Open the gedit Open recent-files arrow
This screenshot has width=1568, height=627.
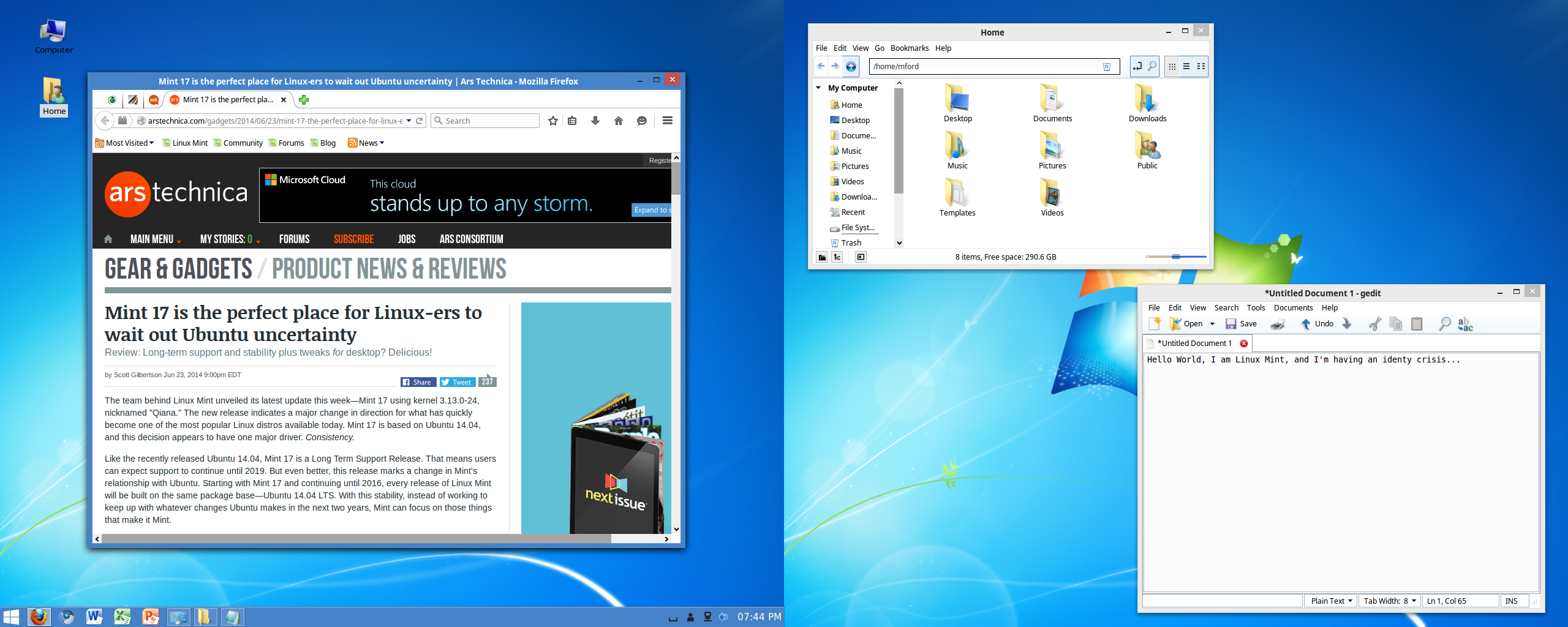pos(1212,324)
